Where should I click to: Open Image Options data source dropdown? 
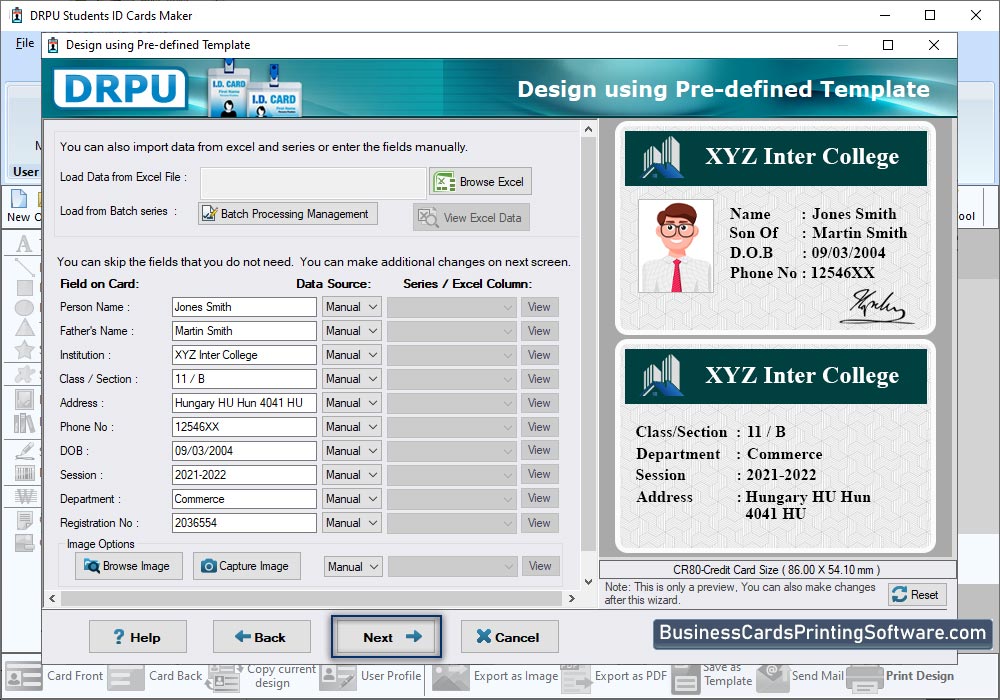(353, 566)
